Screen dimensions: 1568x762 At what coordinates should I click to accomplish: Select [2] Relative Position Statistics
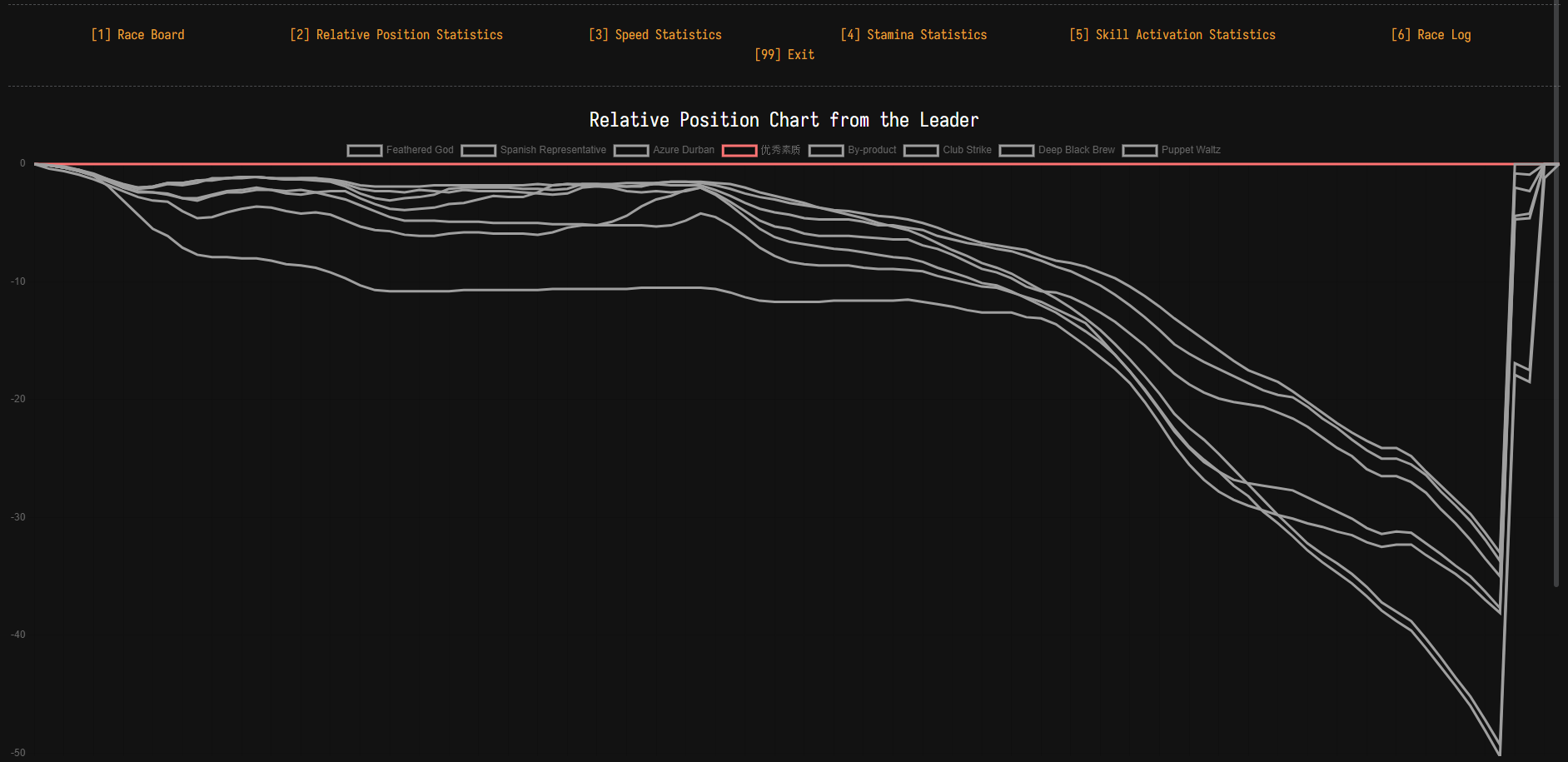(x=396, y=35)
